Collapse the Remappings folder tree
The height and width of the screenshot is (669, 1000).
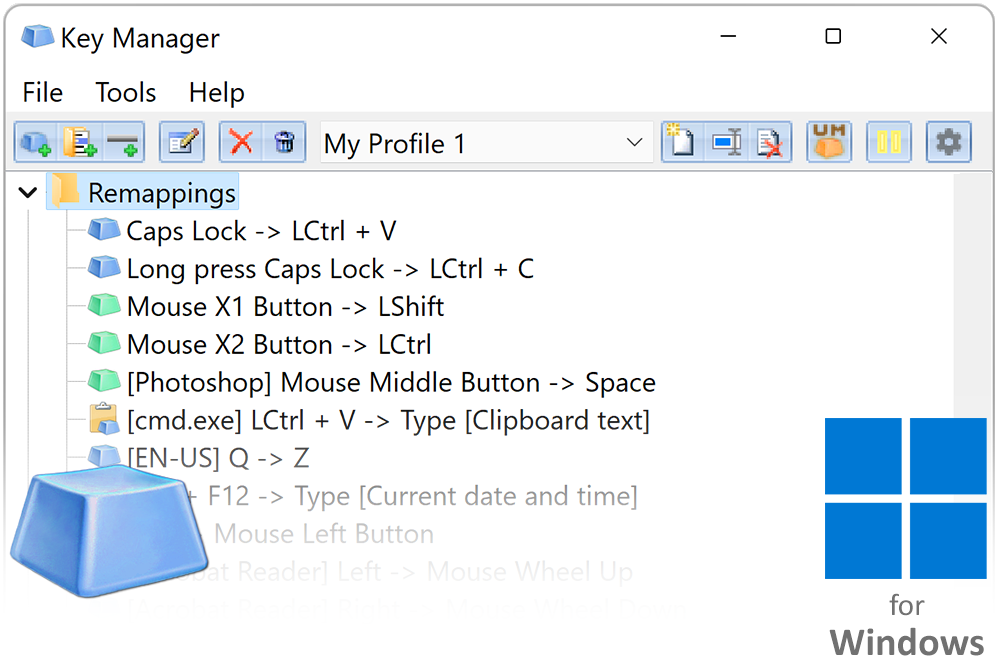click(x=28, y=193)
